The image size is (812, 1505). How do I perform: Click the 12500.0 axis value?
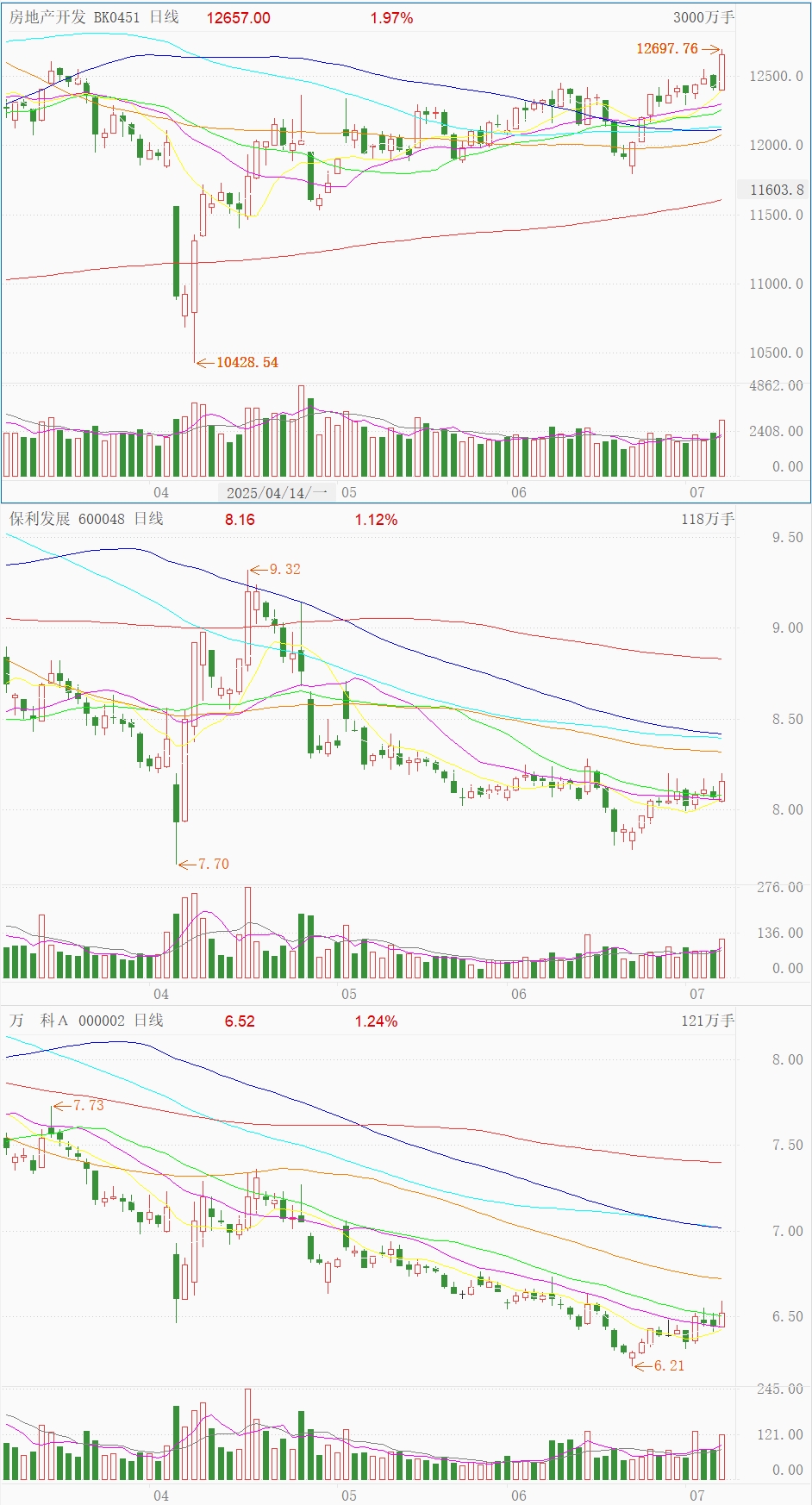point(776,76)
